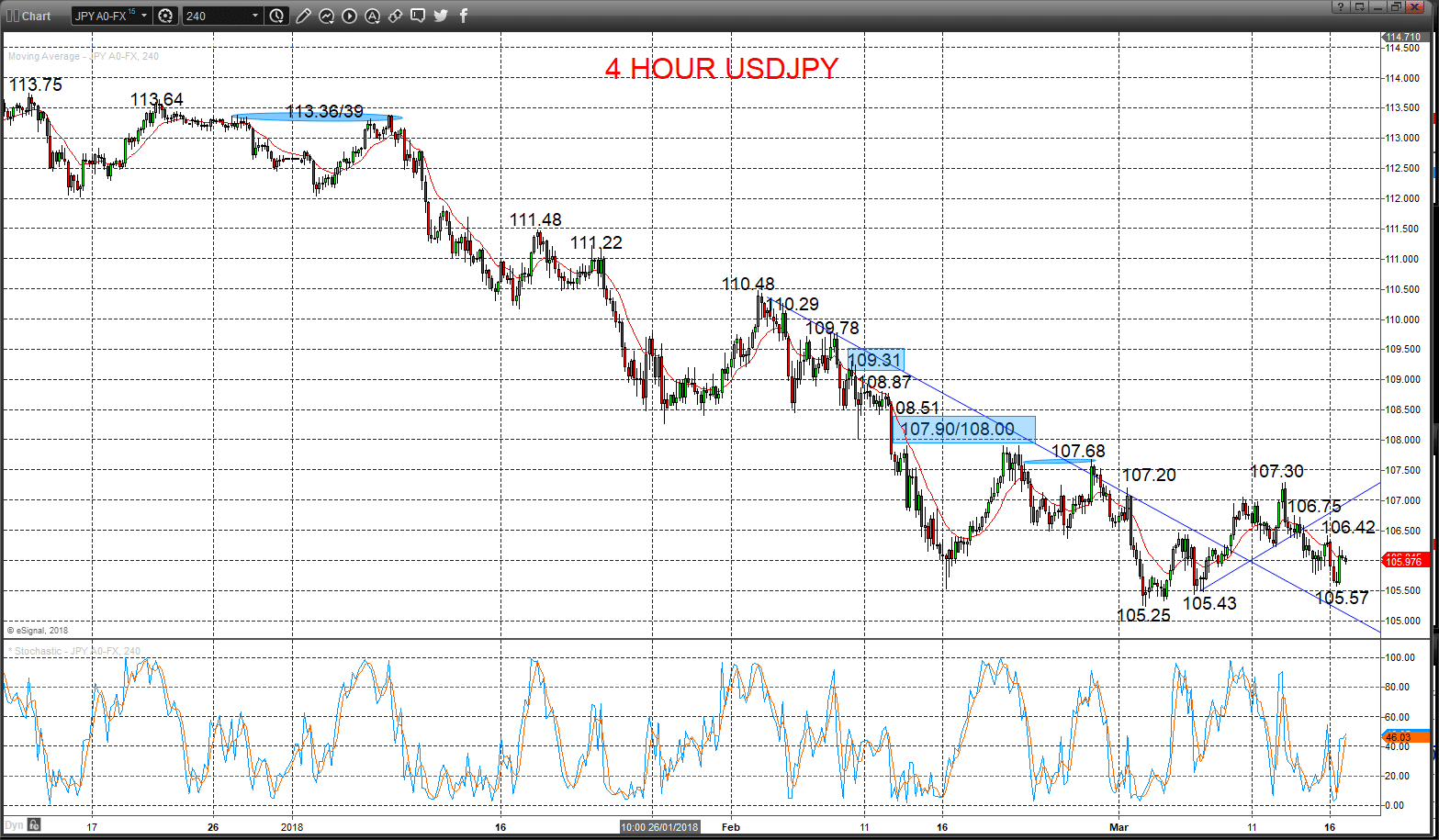Screen dimensions: 1439x840
Task: Click the 107.30 price annotation
Action: (1276, 471)
